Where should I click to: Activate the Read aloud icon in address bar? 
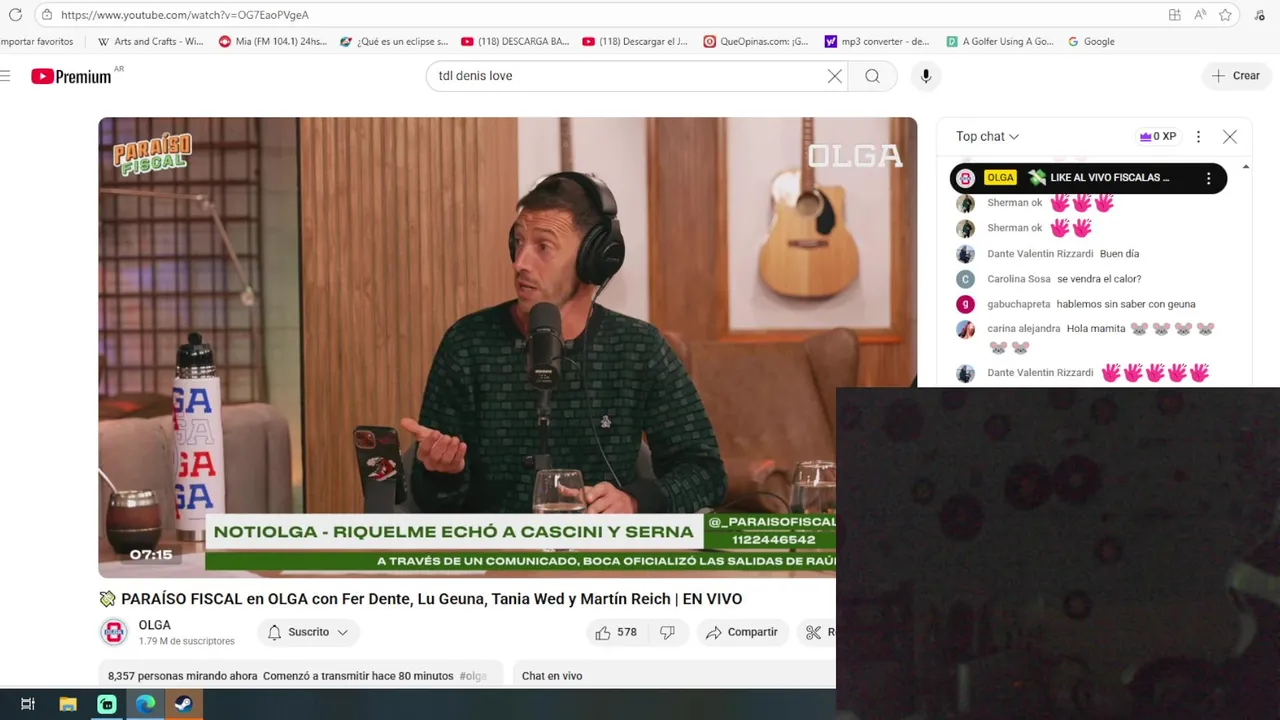pos(1200,15)
